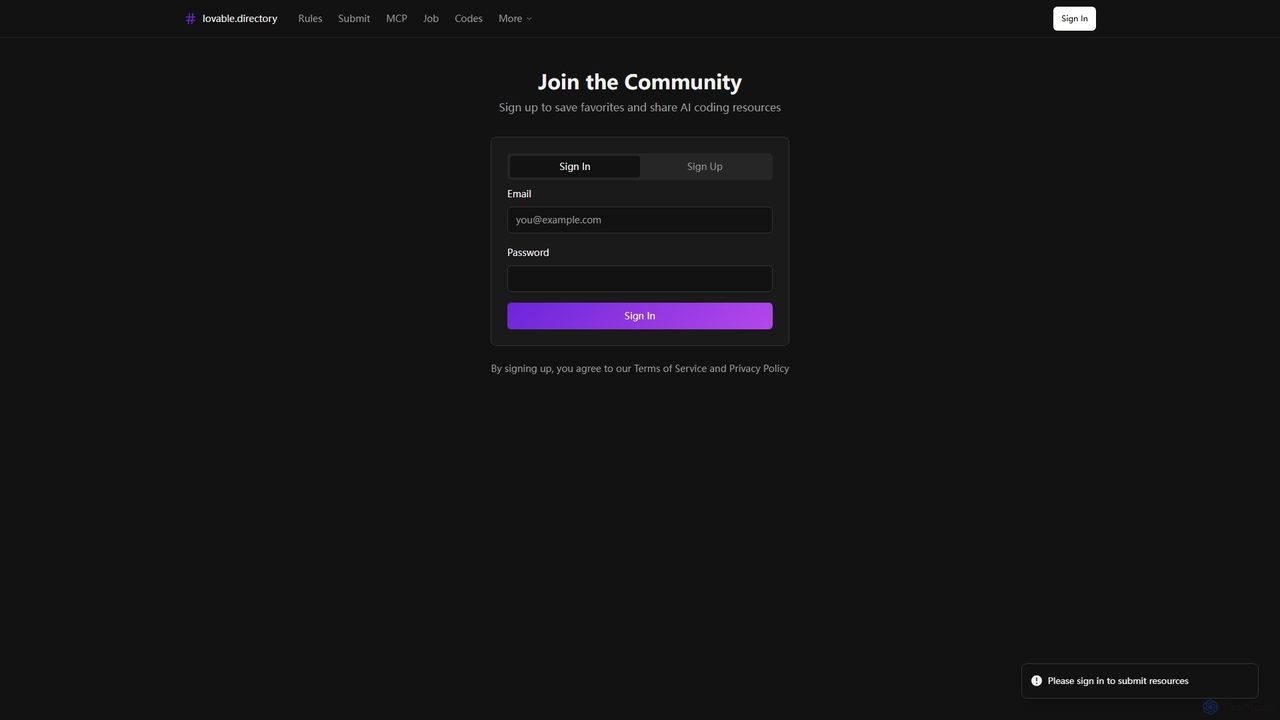Focus the Password input field
1280x720 pixels.
640,279
